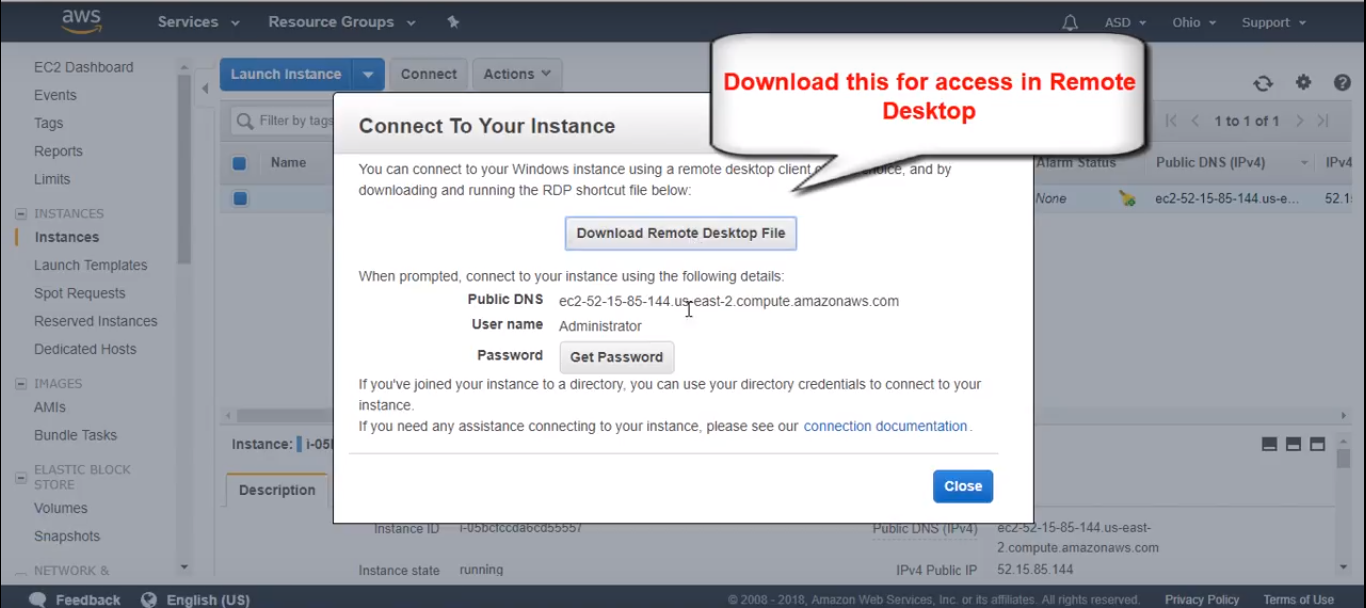The width and height of the screenshot is (1366, 608).
Task: Open Volumes in the sidebar
Action: [61, 508]
